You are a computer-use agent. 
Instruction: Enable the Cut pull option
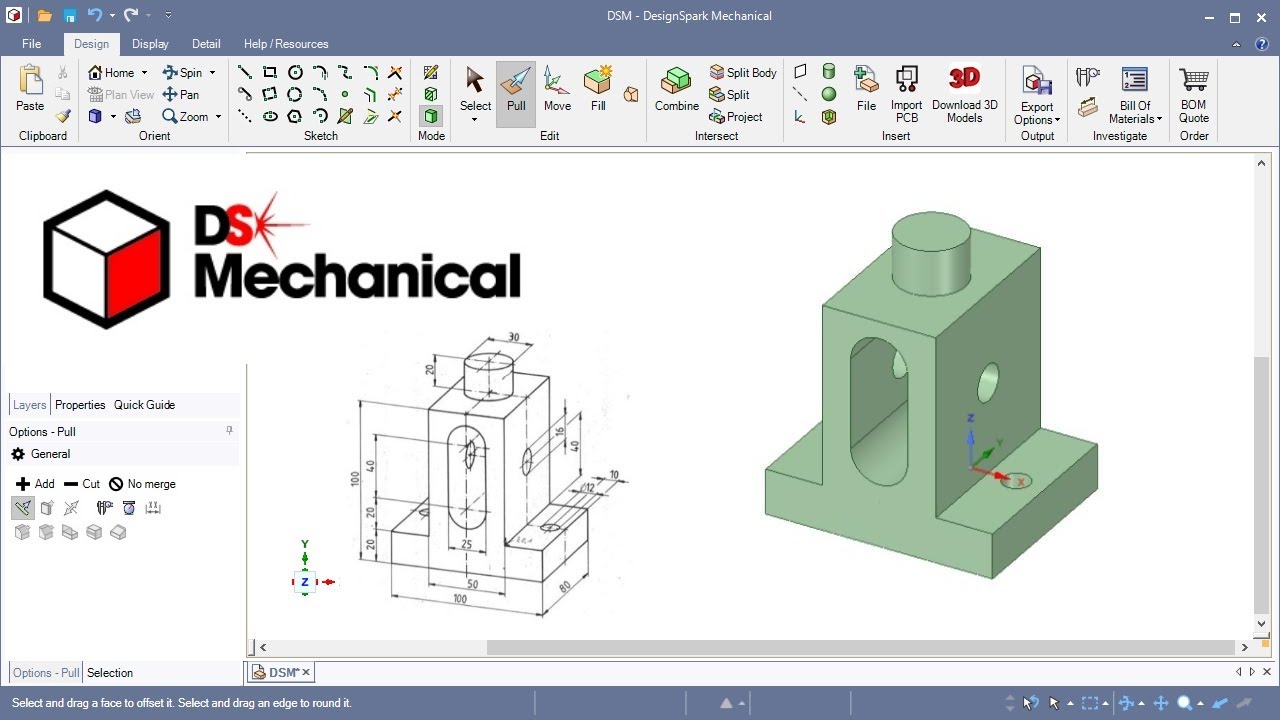click(x=81, y=484)
